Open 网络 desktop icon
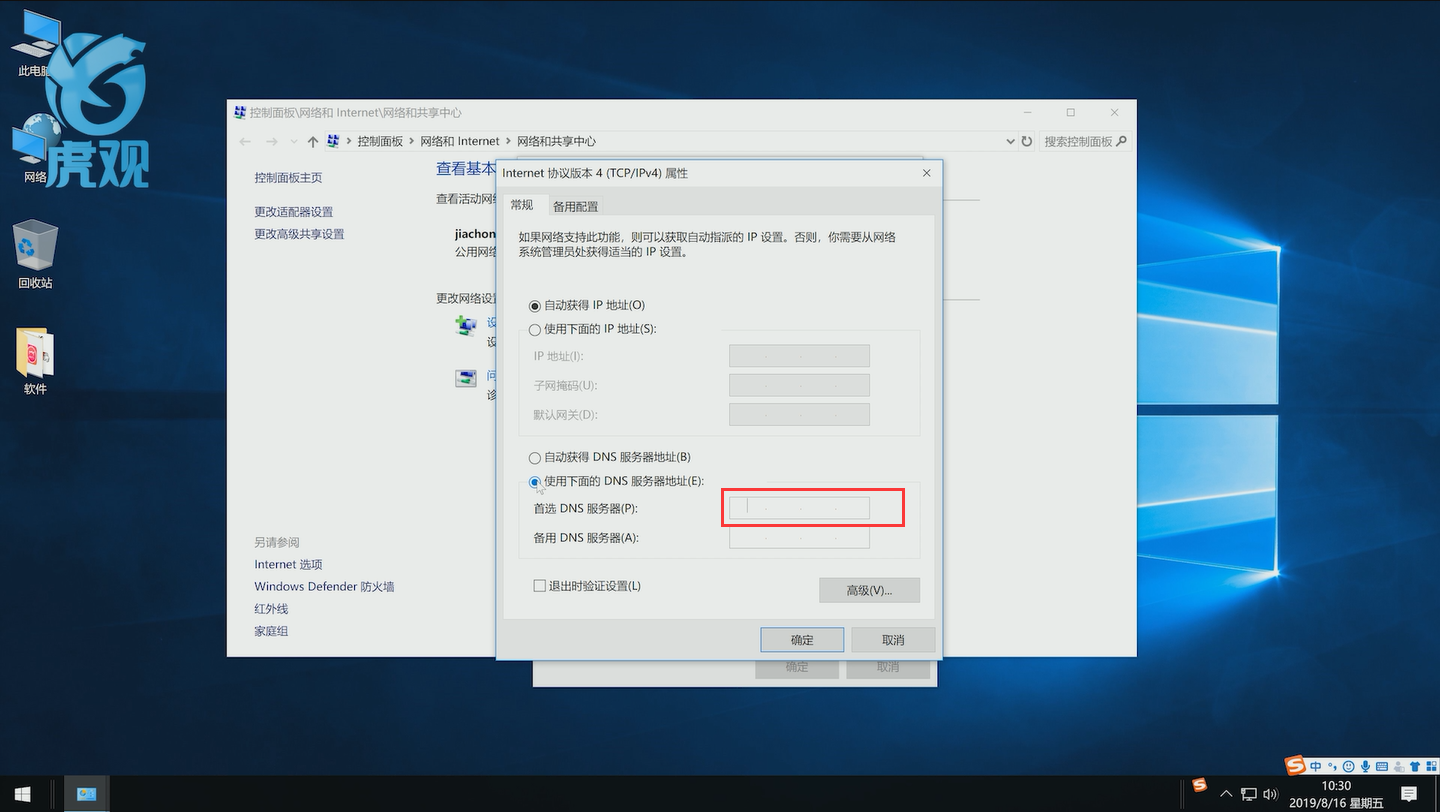Image resolution: width=1440 pixels, height=812 pixels. (35, 150)
